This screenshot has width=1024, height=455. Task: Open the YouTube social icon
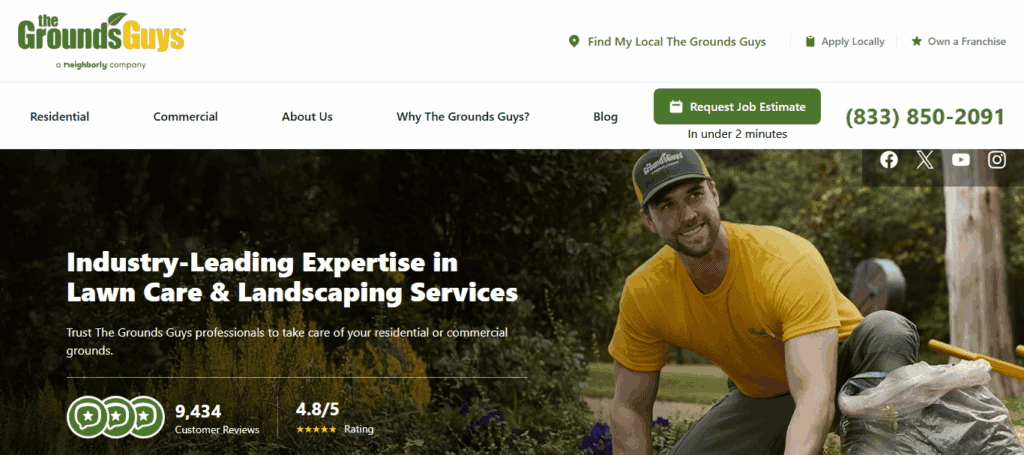coord(961,160)
